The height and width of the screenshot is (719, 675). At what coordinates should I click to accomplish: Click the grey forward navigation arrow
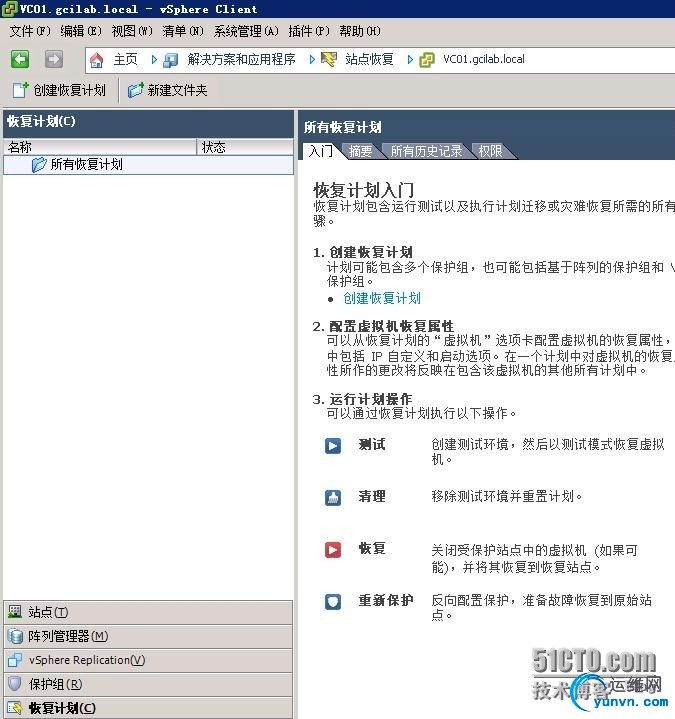pos(54,59)
